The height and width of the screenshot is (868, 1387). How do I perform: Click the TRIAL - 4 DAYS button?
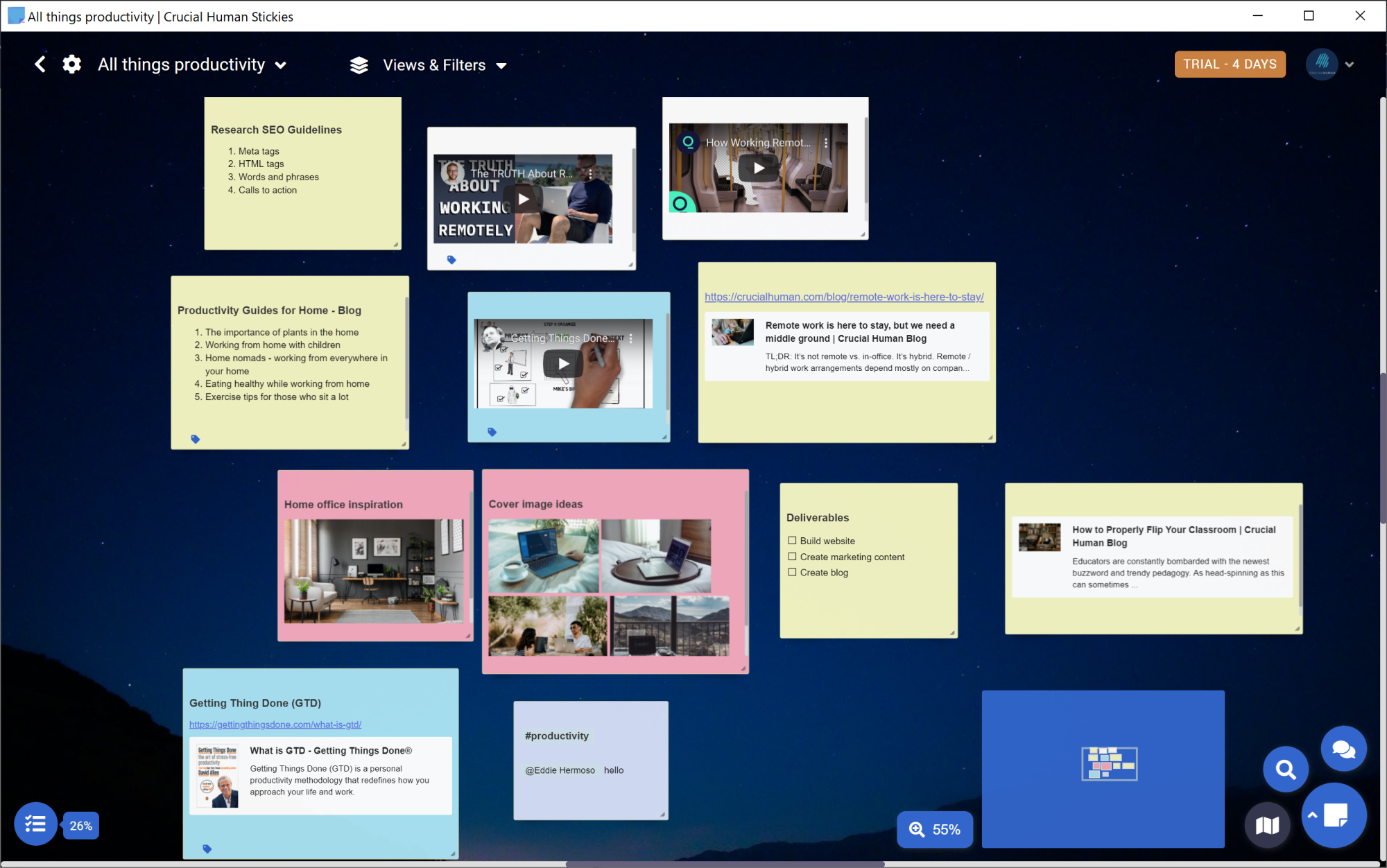coord(1230,64)
